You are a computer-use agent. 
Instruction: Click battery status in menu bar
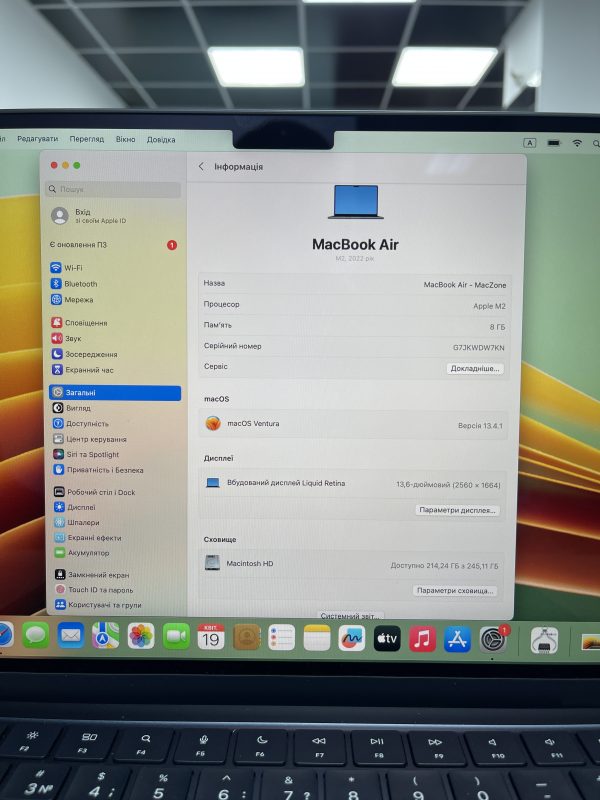pyautogui.click(x=554, y=143)
